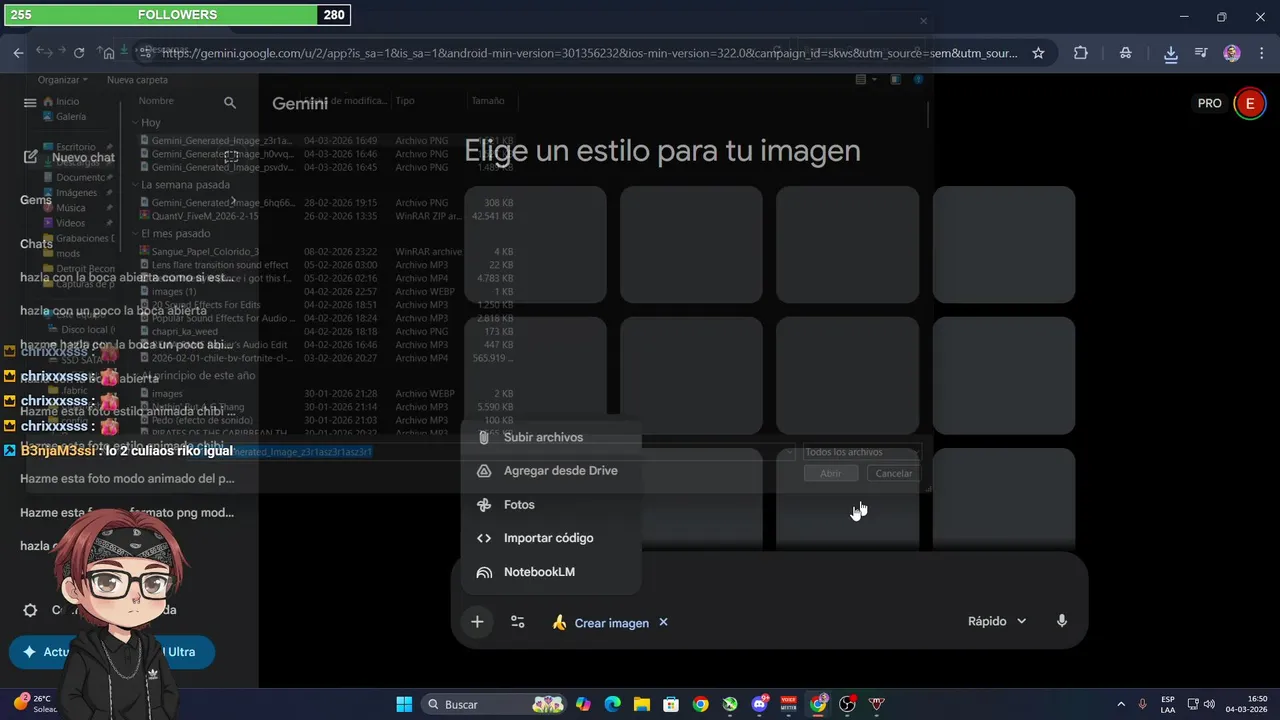This screenshot has width=1280, height=720.
Task: Open the PRO plan badge
Action: (1210, 103)
